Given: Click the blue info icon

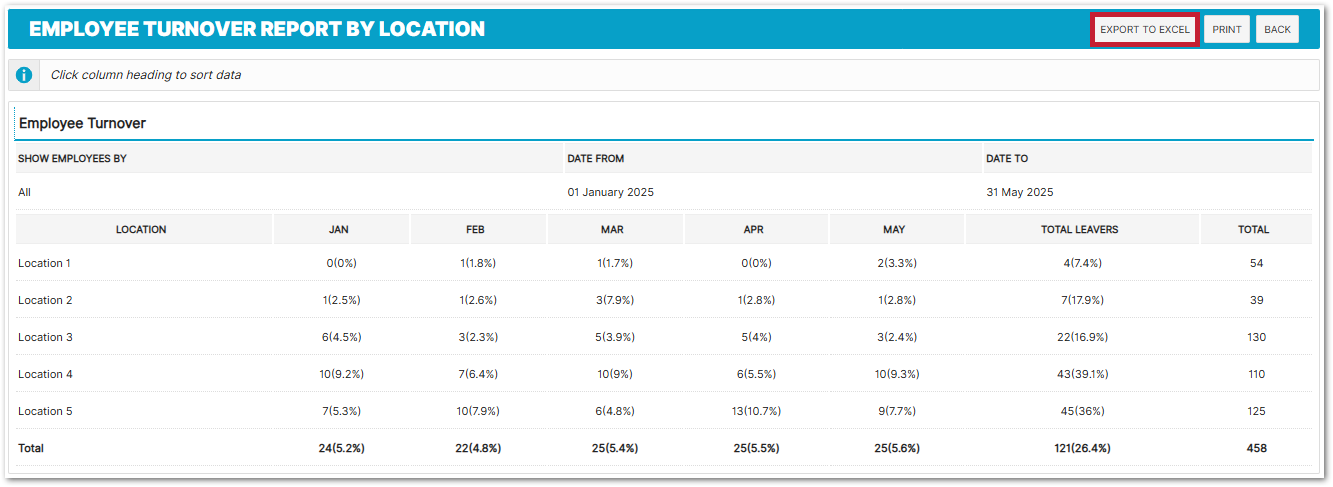Looking at the screenshot, I should pyautogui.click(x=24, y=75).
